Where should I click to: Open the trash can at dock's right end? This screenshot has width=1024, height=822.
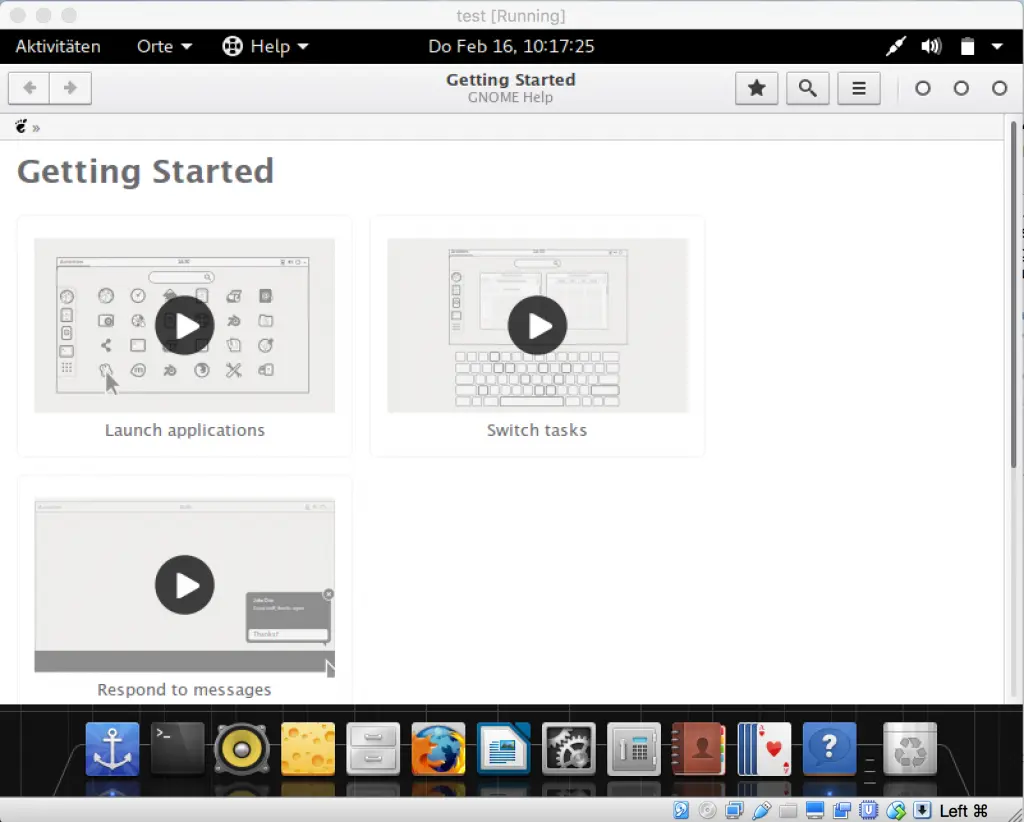click(909, 747)
